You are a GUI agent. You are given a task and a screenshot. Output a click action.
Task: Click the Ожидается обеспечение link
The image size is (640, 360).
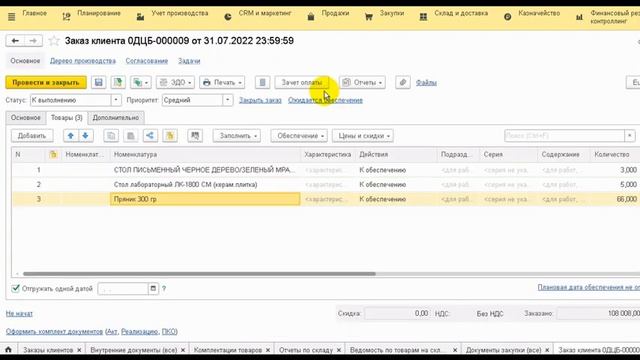[x=325, y=100]
